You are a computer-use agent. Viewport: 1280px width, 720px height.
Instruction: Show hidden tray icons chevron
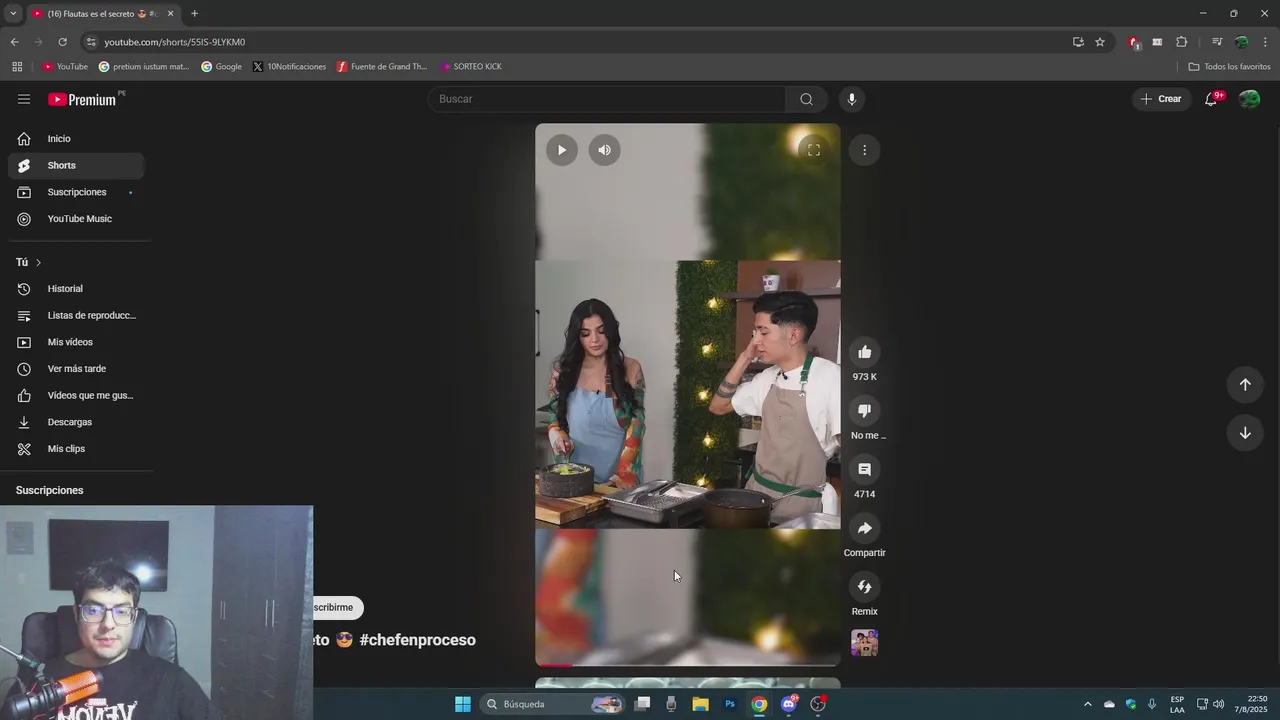pos(1088,704)
